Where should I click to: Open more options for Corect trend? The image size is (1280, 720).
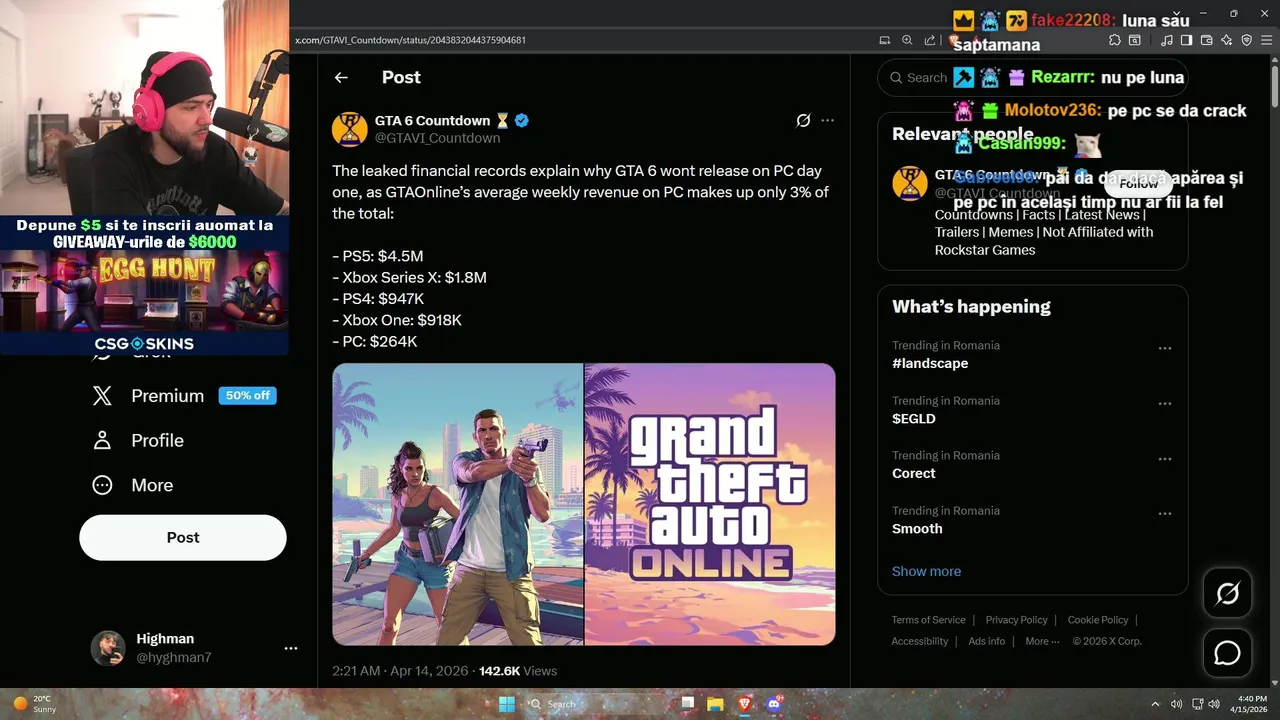point(1164,459)
